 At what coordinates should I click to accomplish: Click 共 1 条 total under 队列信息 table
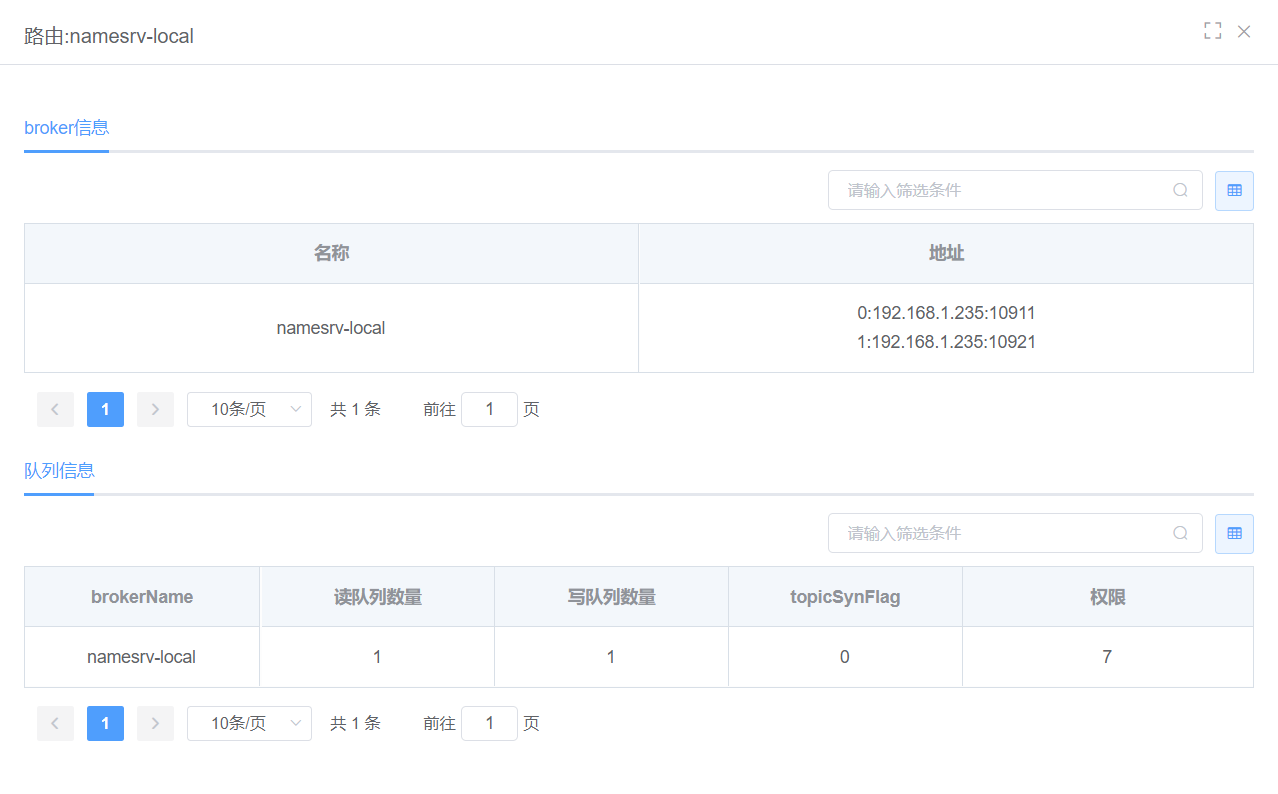click(355, 723)
